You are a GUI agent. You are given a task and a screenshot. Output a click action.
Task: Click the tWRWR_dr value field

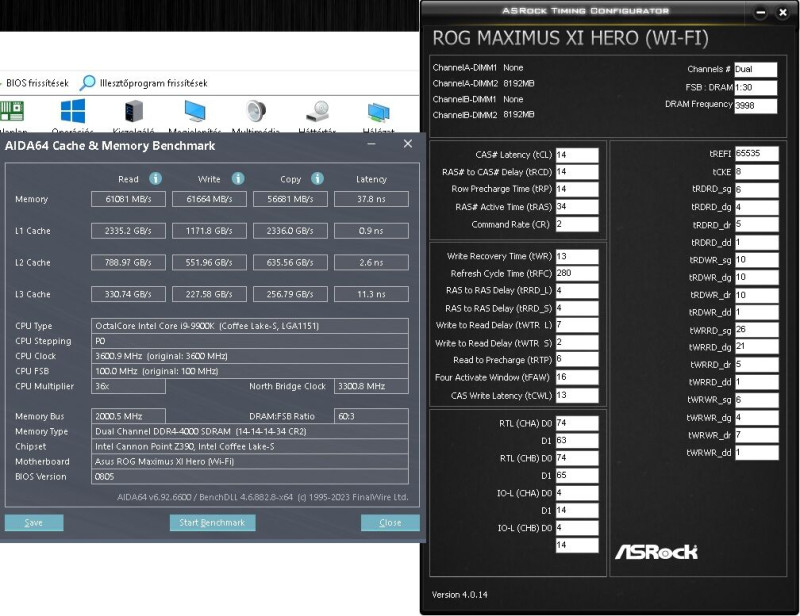point(757,435)
